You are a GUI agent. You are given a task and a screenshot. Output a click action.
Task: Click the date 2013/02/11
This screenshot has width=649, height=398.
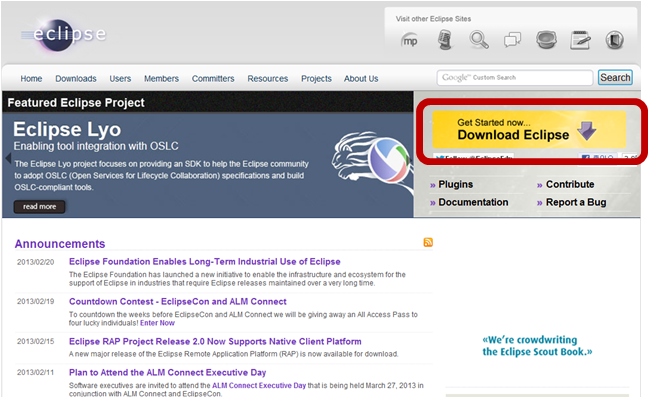[x=35, y=373]
